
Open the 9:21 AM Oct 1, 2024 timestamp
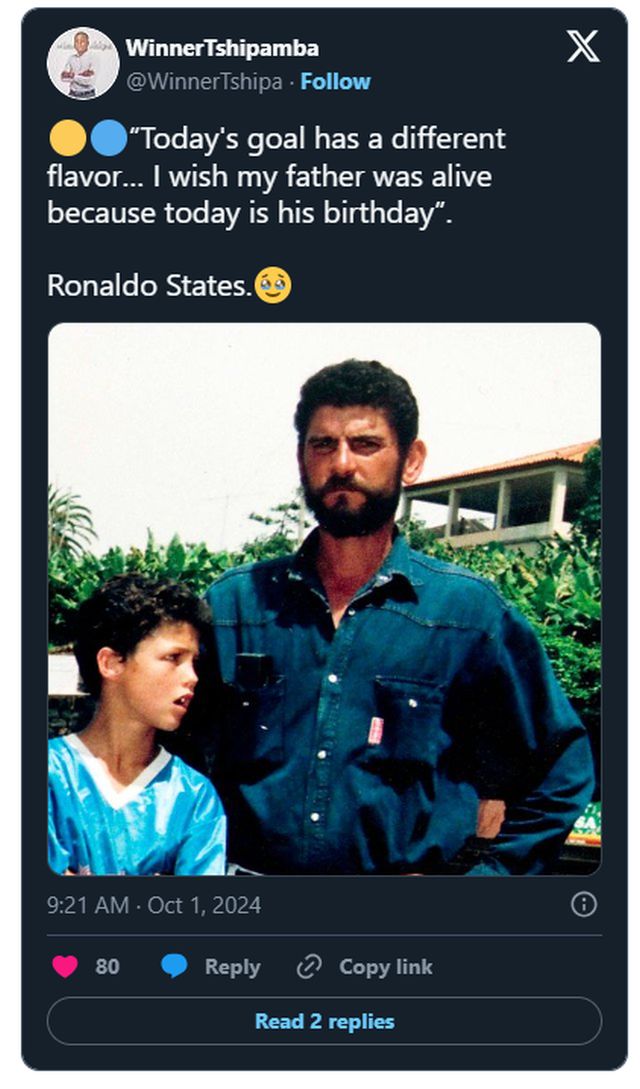click(x=154, y=905)
